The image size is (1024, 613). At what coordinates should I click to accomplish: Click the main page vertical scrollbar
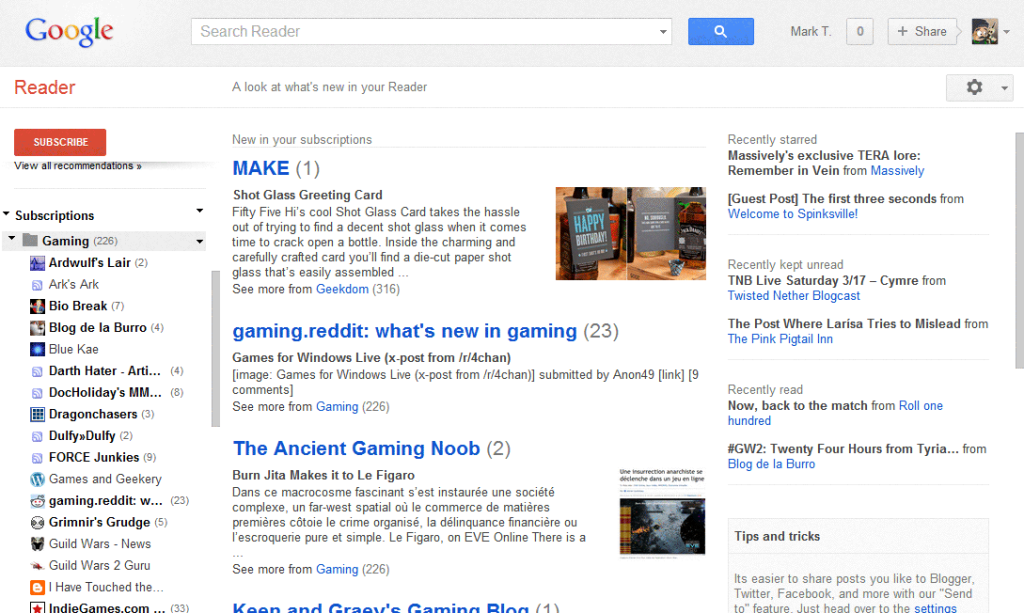[x=1019, y=251]
